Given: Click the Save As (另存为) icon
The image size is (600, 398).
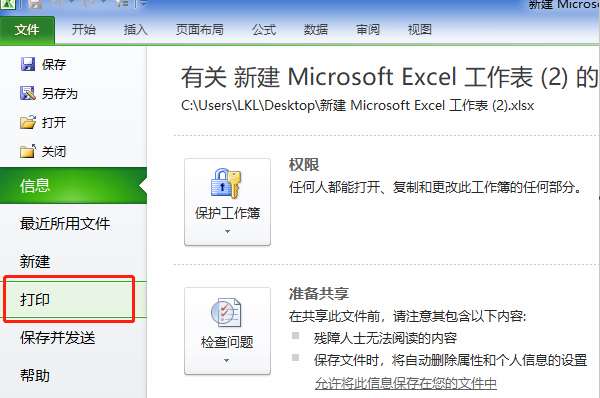Looking at the screenshot, I should coord(28,93).
